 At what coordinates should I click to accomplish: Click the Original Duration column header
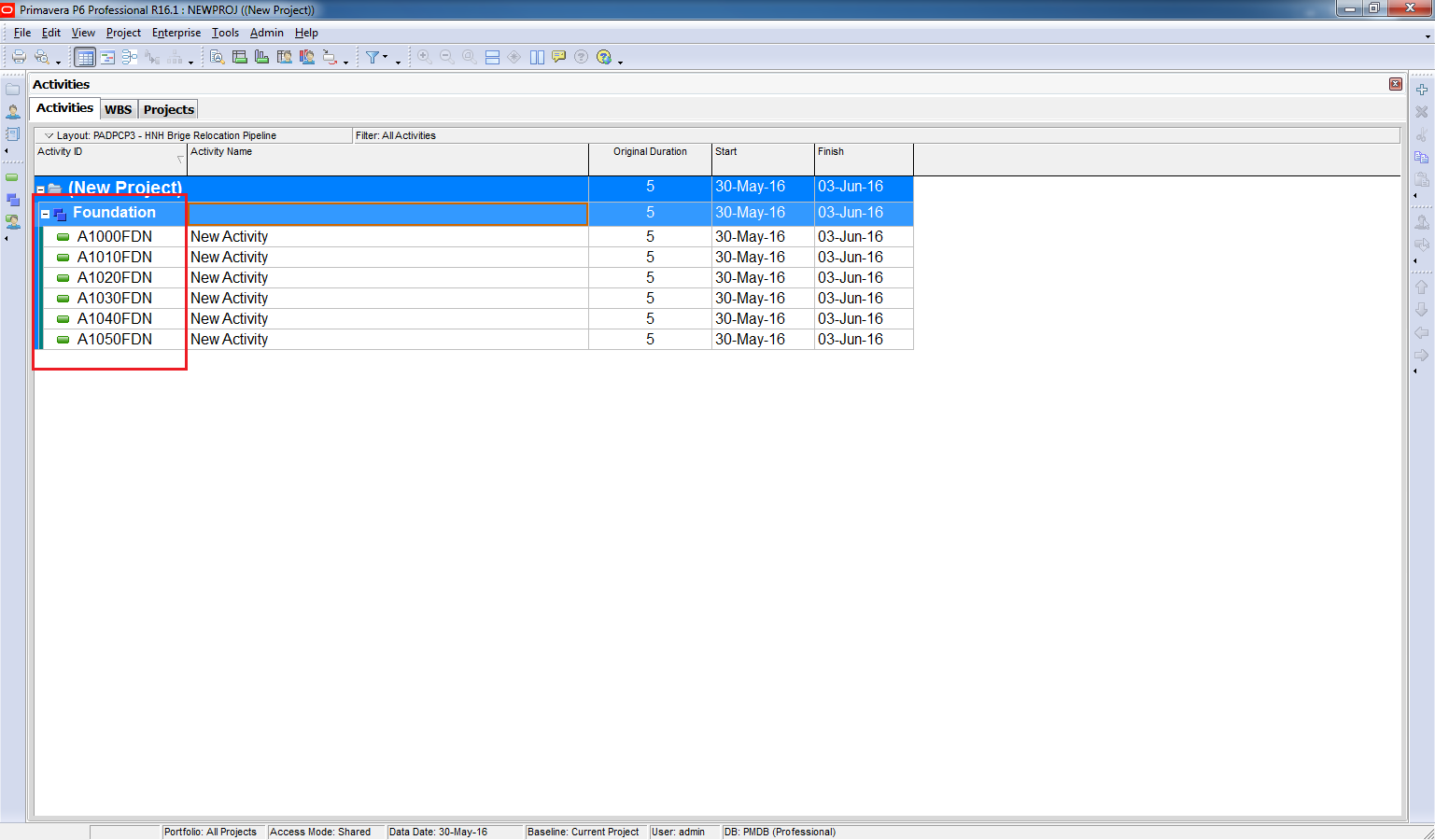pos(650,152)
